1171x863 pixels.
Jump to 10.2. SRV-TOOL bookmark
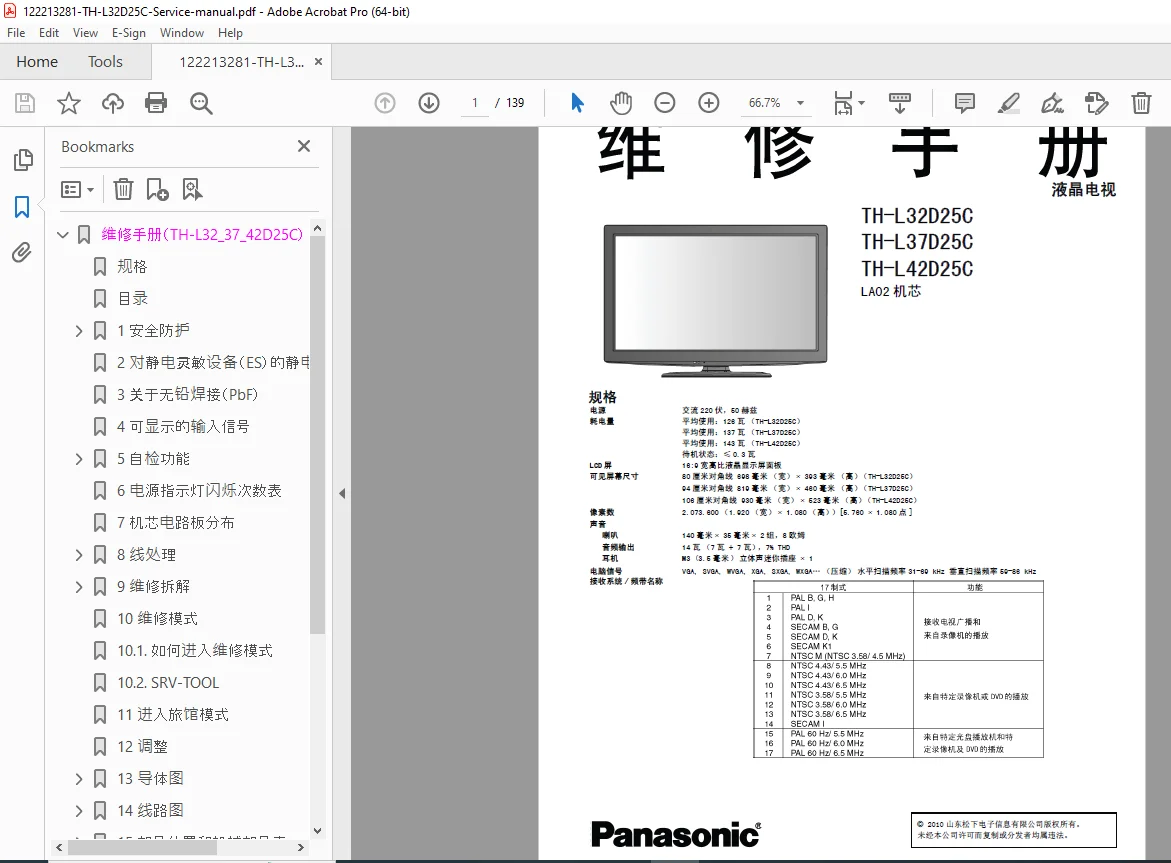[x=168, y=683]
